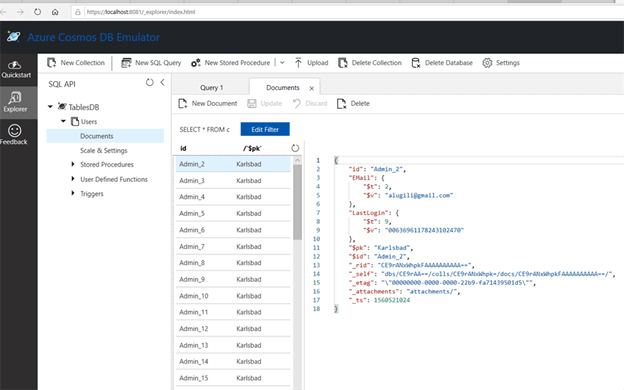Refresh the SQL API tree

pos(150,82)
